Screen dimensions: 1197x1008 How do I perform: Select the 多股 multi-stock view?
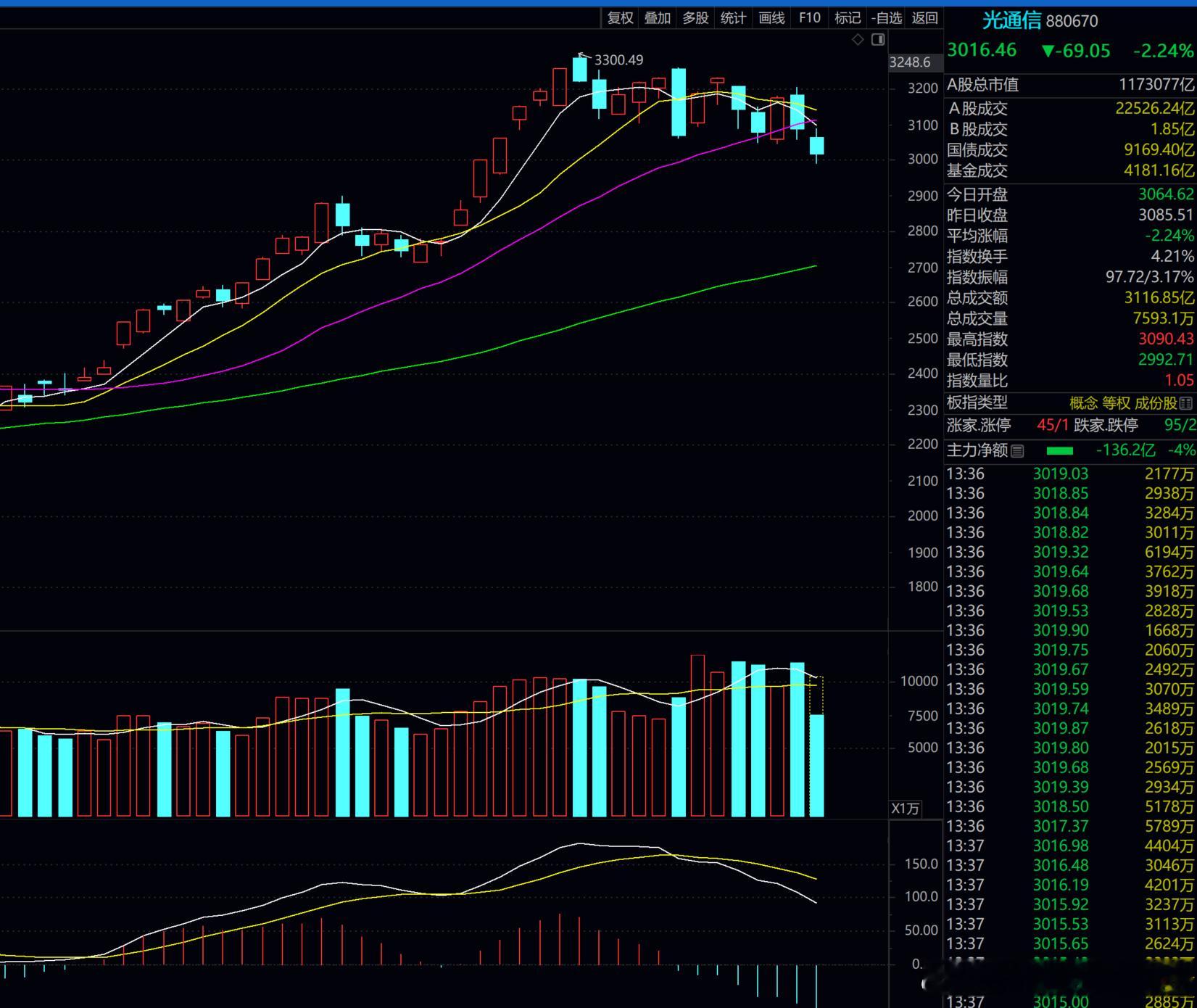click(x=695, y=18)
